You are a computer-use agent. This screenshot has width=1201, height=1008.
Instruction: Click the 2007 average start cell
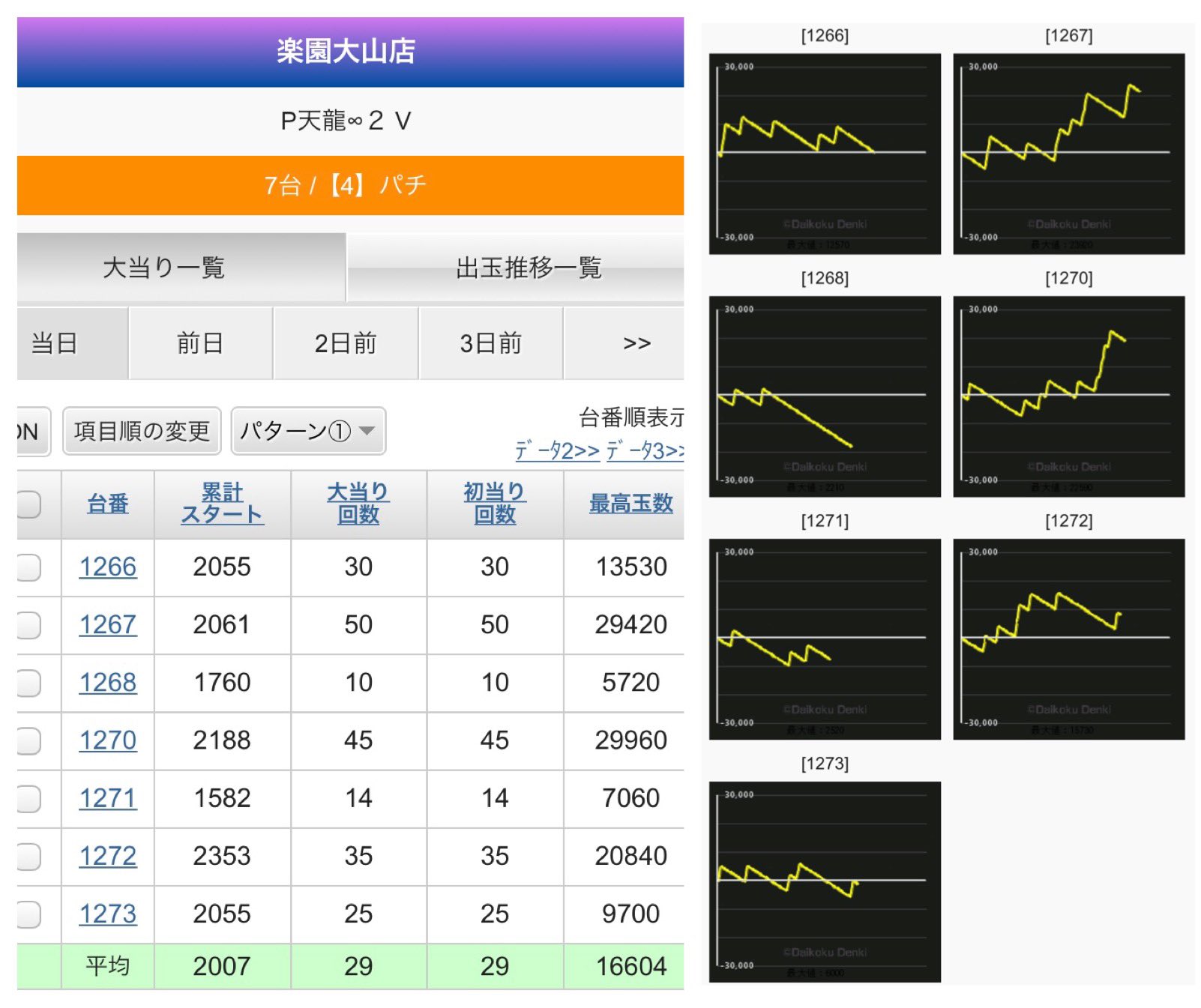click(x=222, y=966)
